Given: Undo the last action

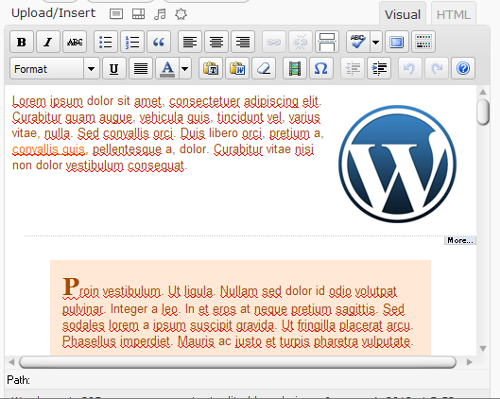Looking at the screenshot, I should (410, 69).
